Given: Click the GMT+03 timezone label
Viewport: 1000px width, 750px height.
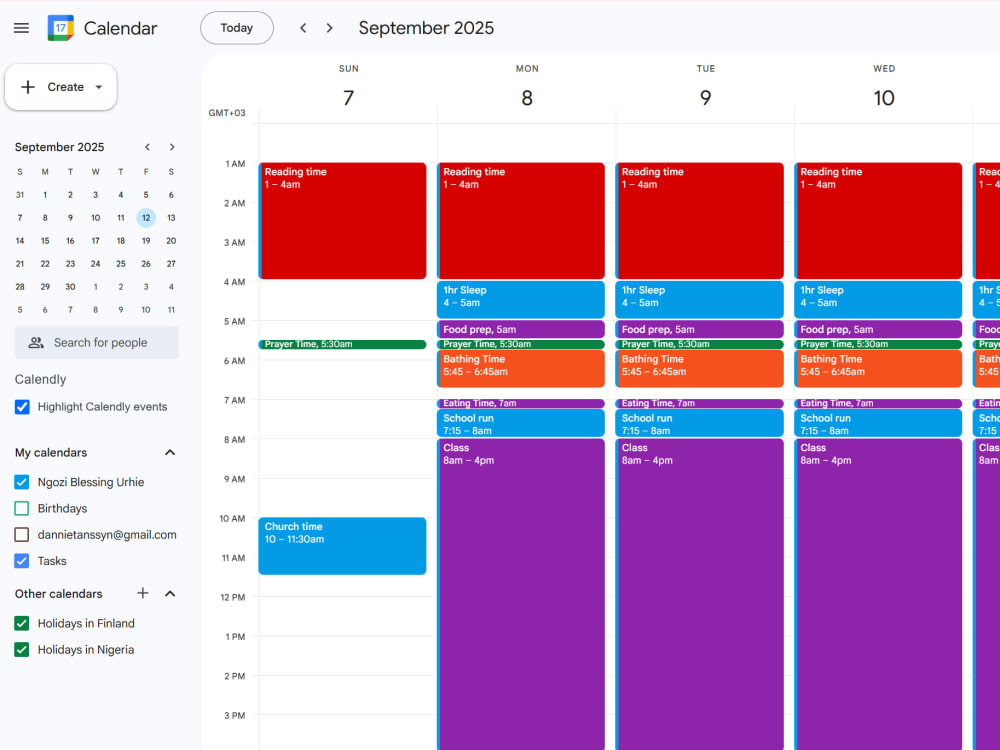Looking at the screenshot, I should (x=227, y=113).
